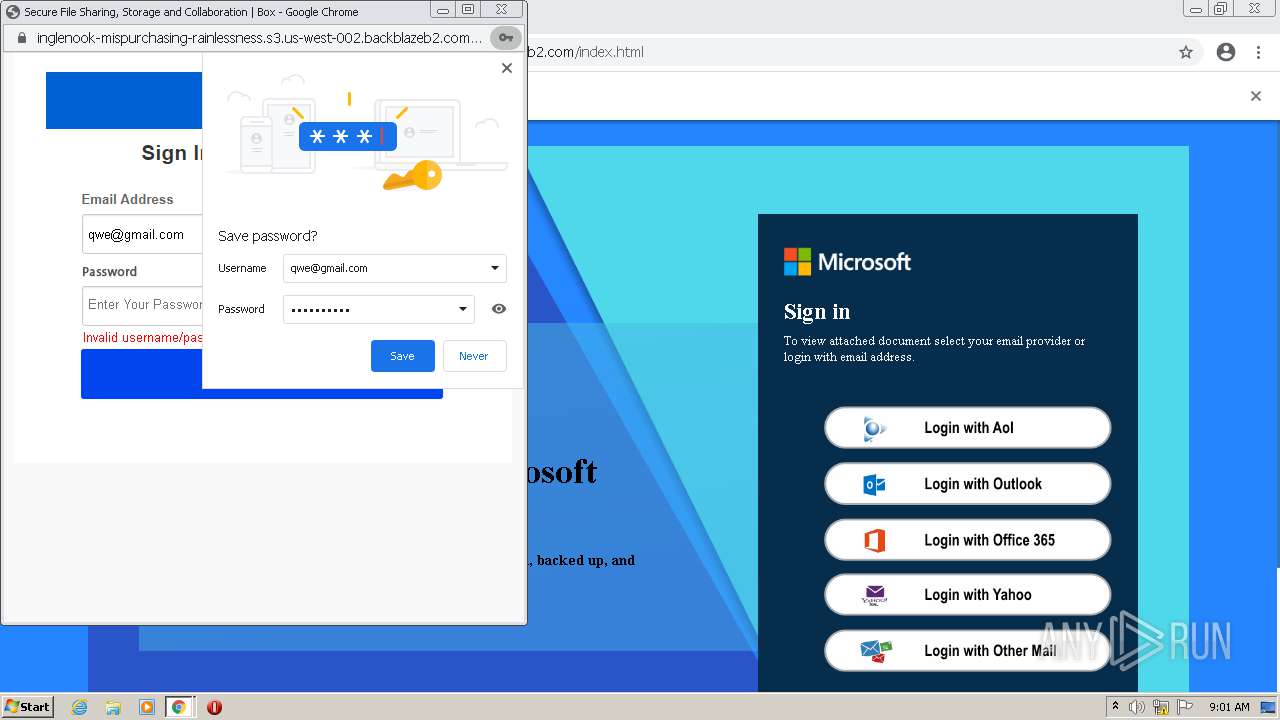Viewport: 1280px width, 720px height.
Task: Click Login with Office 365 button
Action: [x=967, y=540]
